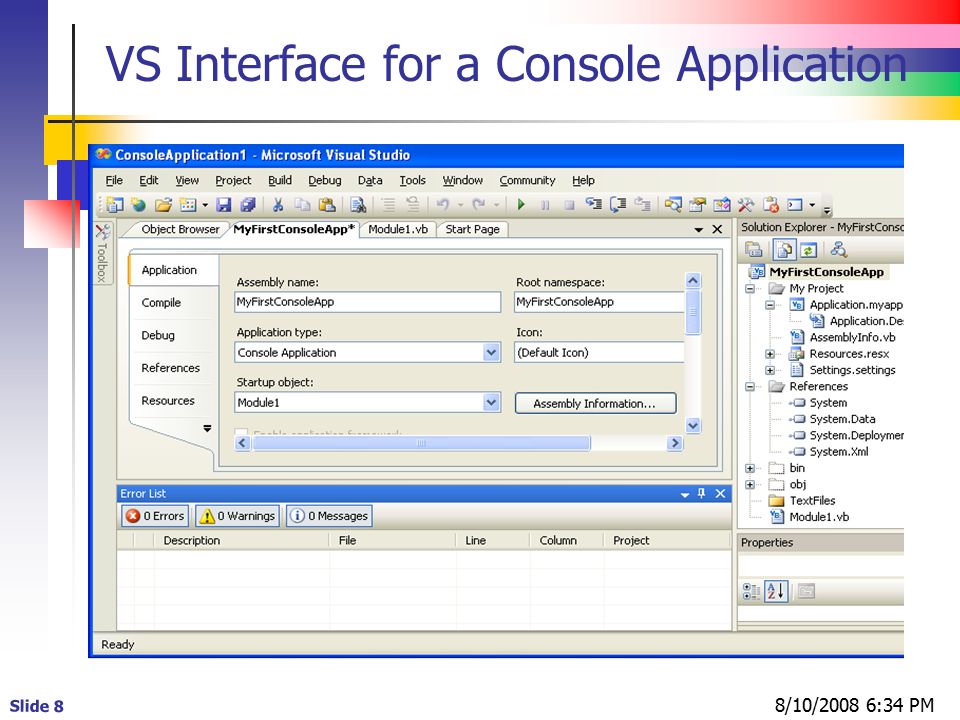Click the Redo arrow icon
The height and width of the screenshot is (720, 960).
pos(479,204)
